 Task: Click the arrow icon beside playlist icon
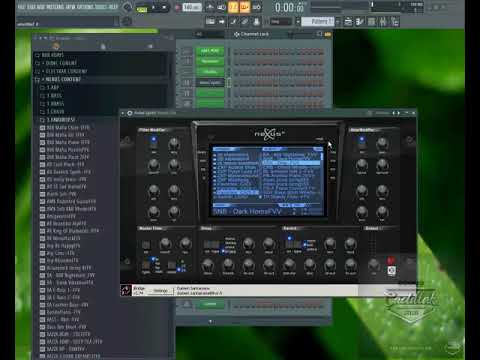point(222,22)
